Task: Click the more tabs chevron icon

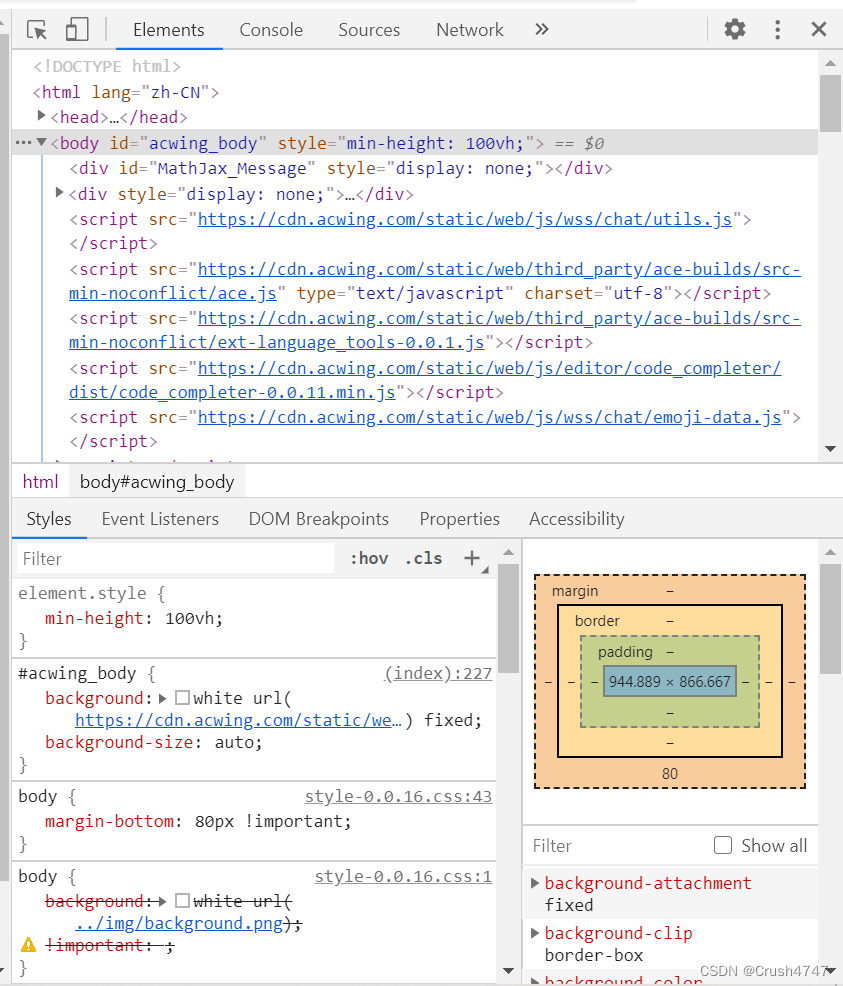Action: [x=541, y=29]
